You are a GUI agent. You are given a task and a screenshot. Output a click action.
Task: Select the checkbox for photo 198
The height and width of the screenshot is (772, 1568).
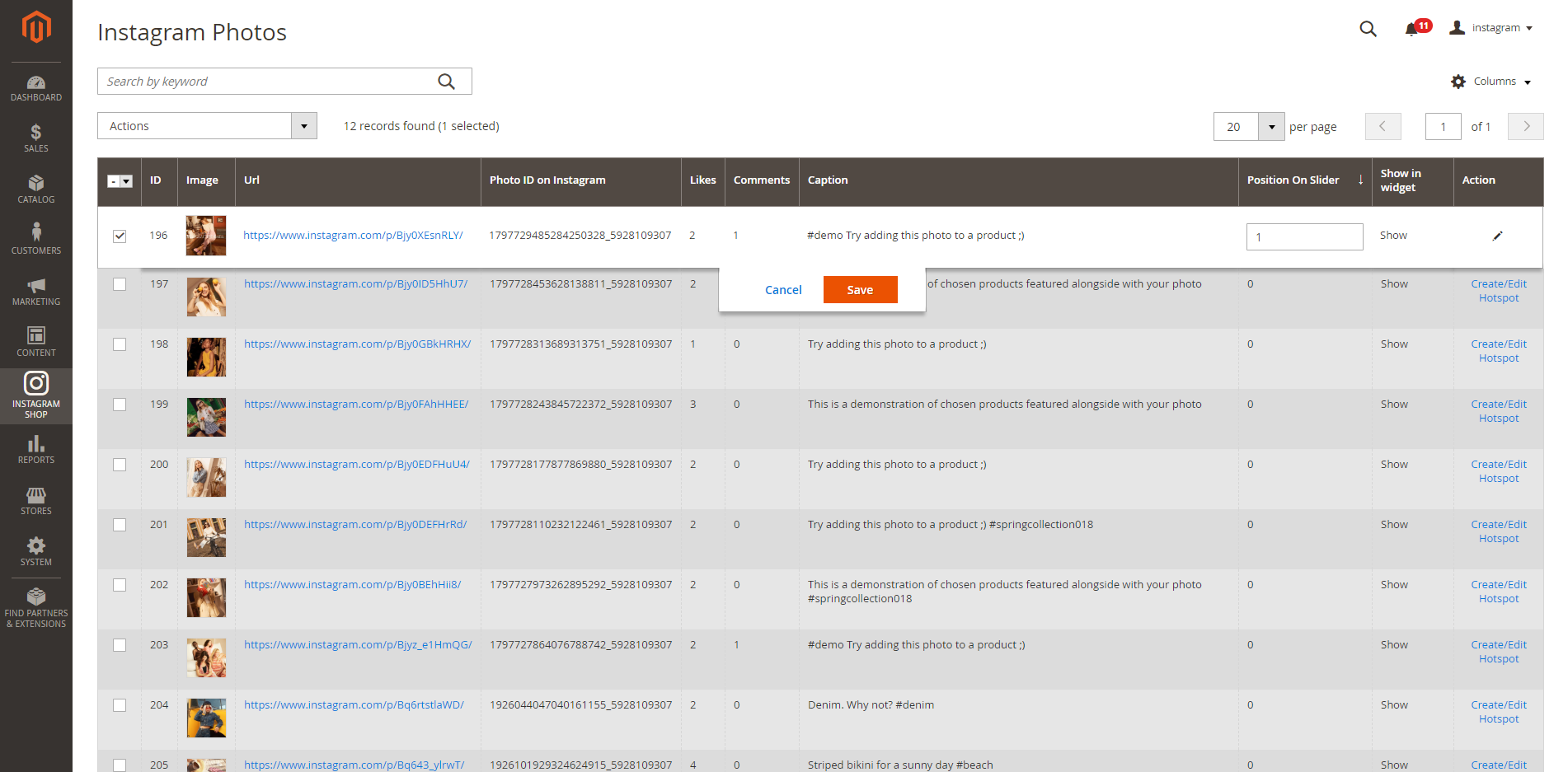tap(120, 344)
